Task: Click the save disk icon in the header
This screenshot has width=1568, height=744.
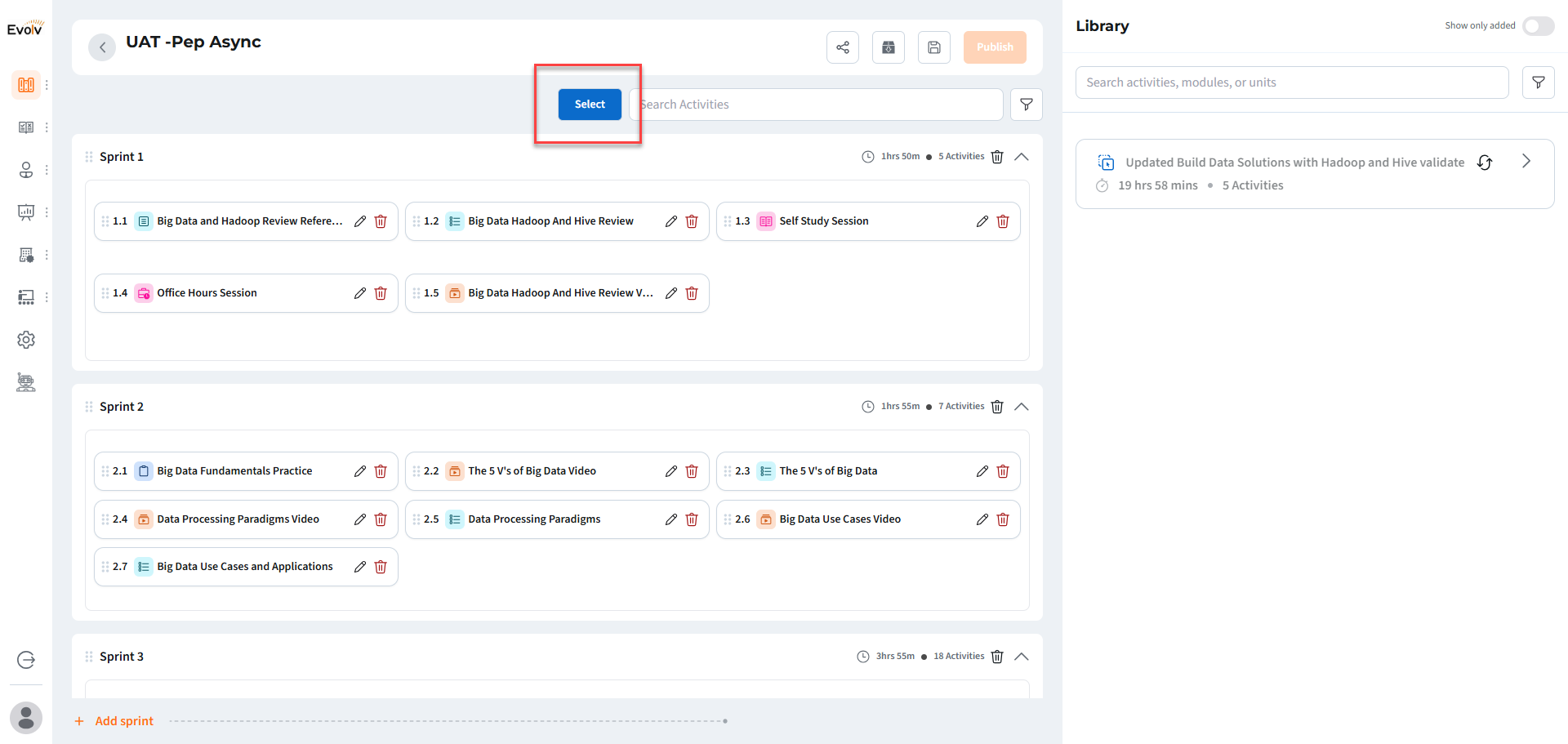Action: 934,47
